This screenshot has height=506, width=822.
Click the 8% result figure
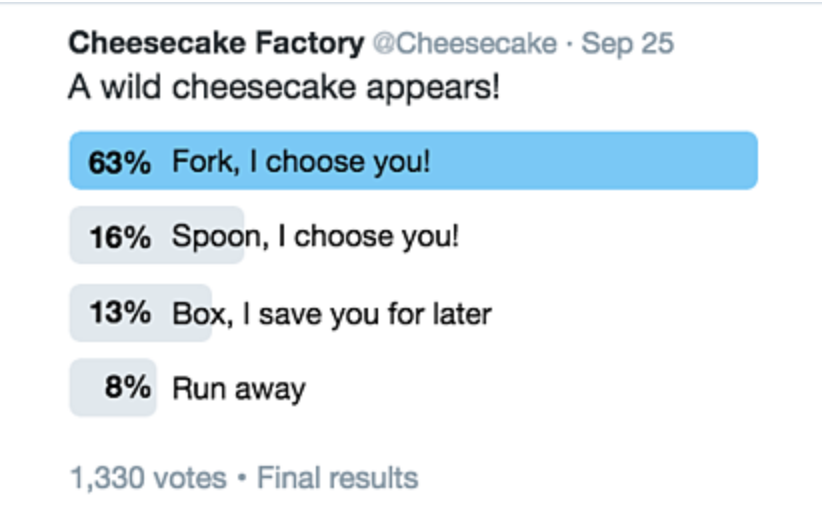click(x=127, y=388)
